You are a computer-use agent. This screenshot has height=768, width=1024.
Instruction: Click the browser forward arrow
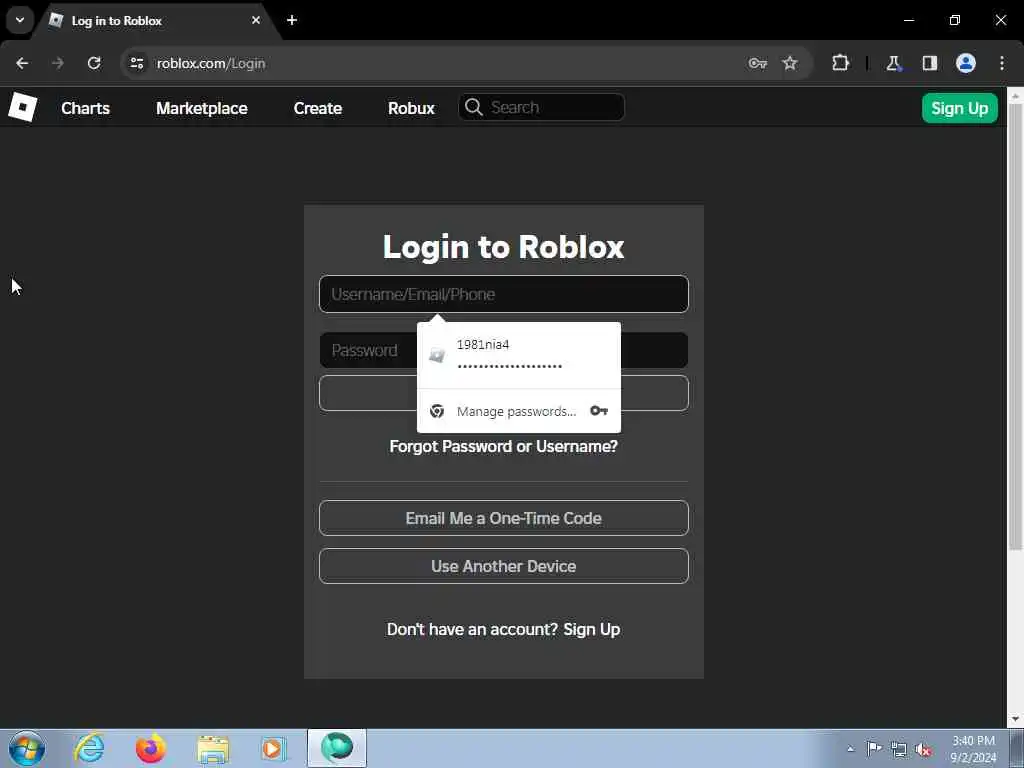58,63
